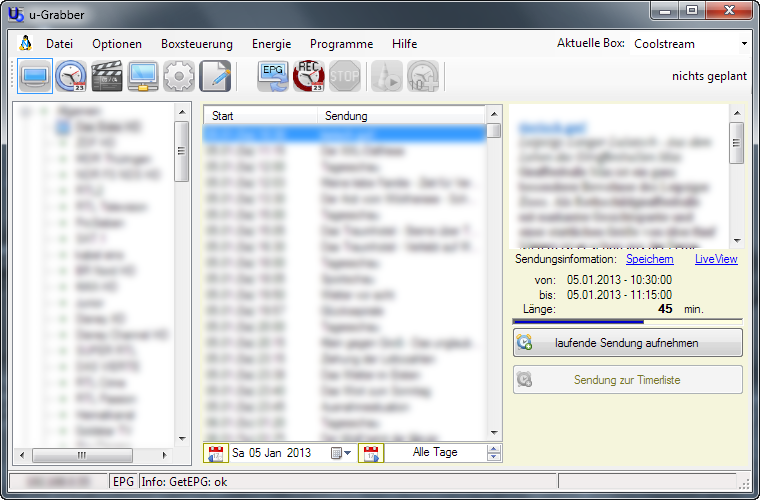Open settings via the gear icon
The width and height of the screenshot is (760, 500).
(179, 76)
